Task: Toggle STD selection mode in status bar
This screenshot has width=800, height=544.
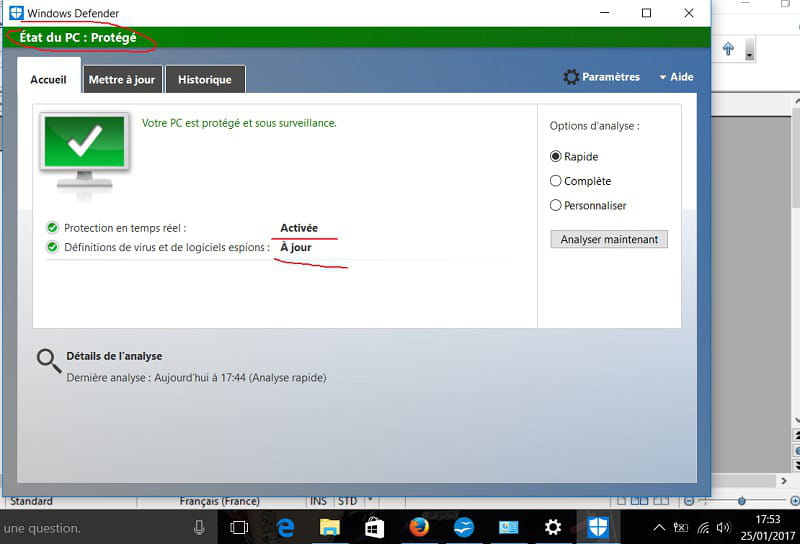Action: 347,501
